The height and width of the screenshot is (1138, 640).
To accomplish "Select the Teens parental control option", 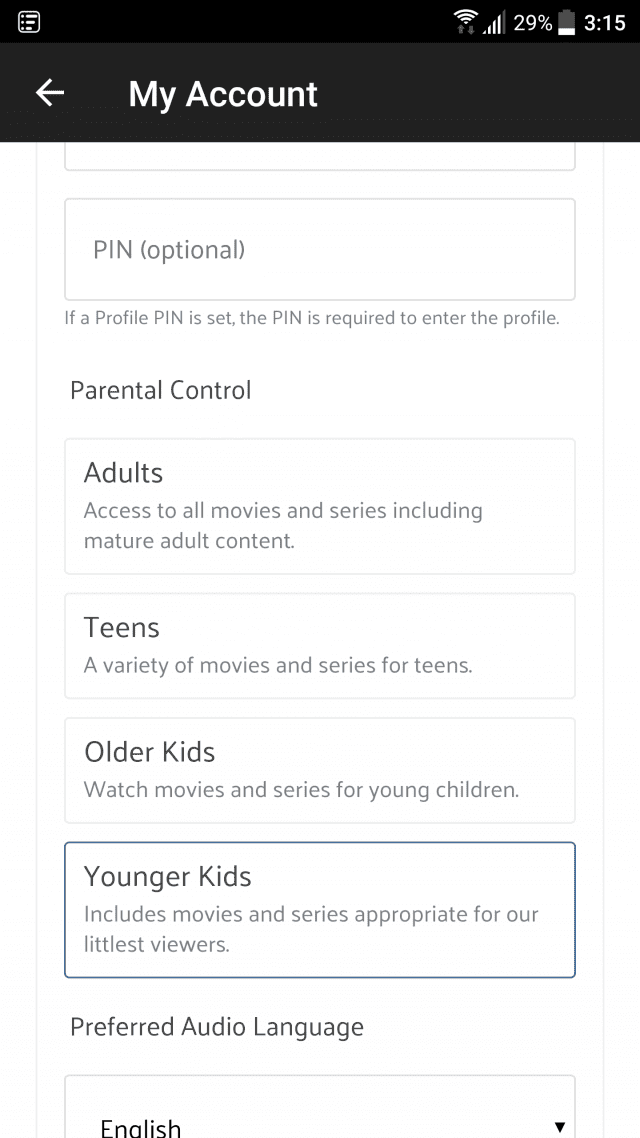I will (320, 646).
